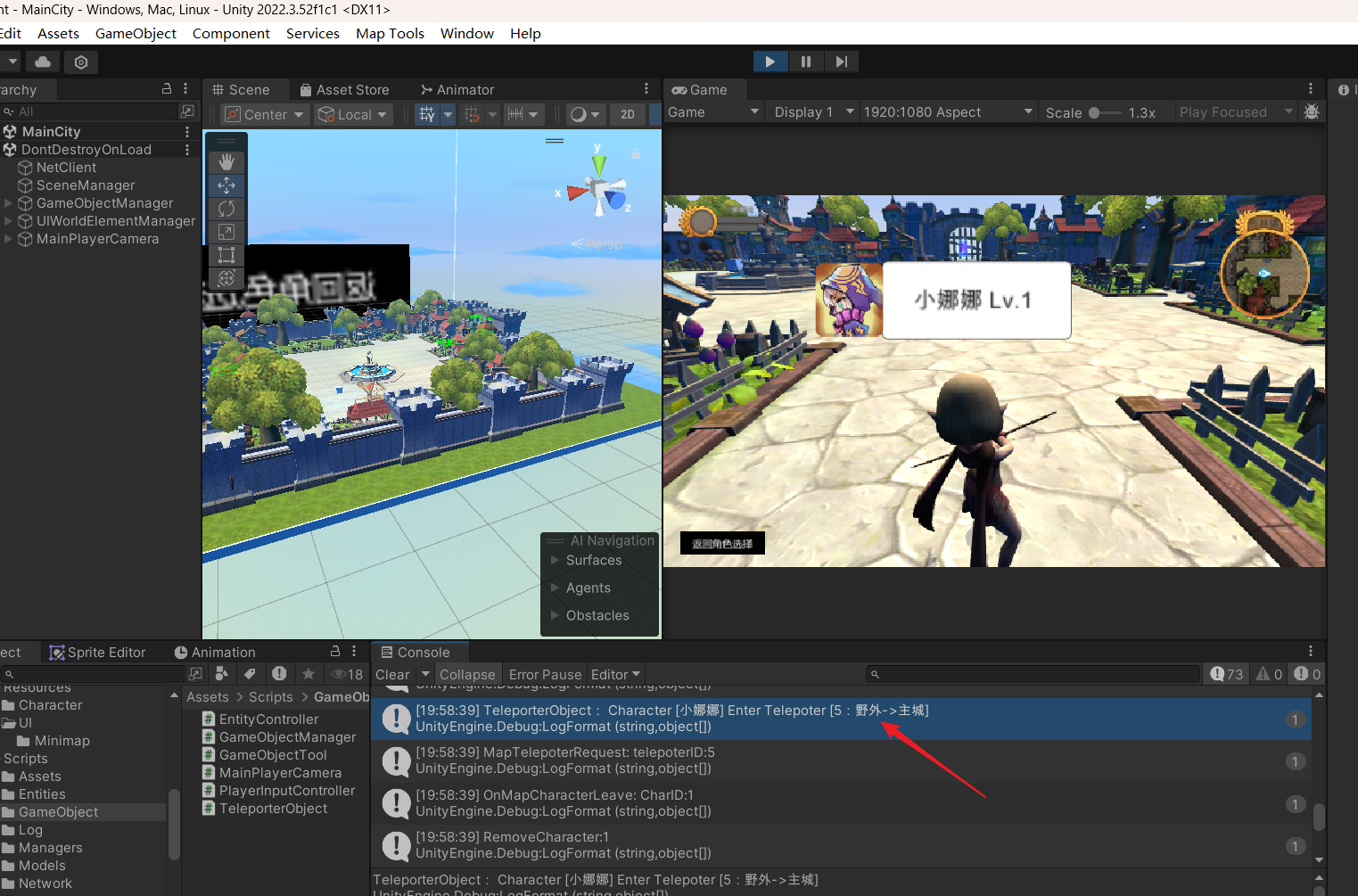Select the Hand view tool in Scene
The image size is (1358, 896).
tap(226, 162)
